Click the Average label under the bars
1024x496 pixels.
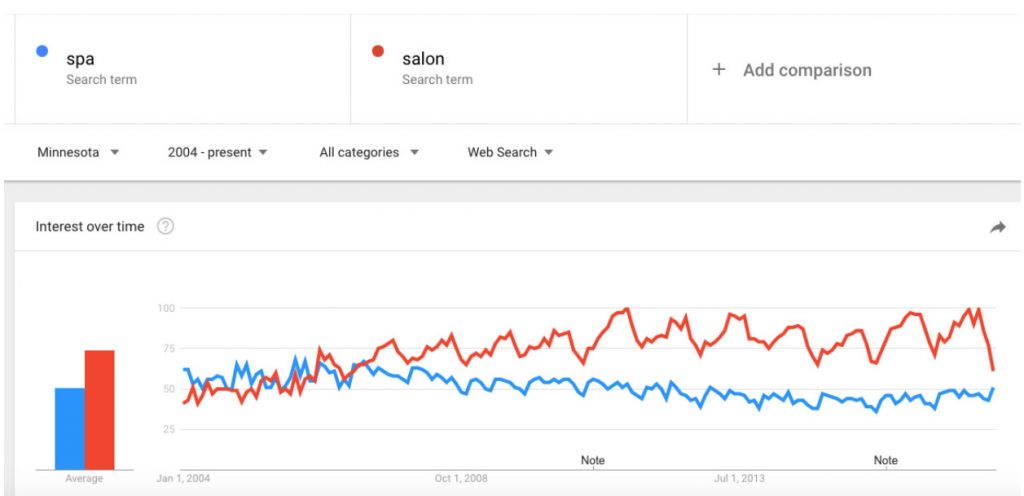[84, 478]
